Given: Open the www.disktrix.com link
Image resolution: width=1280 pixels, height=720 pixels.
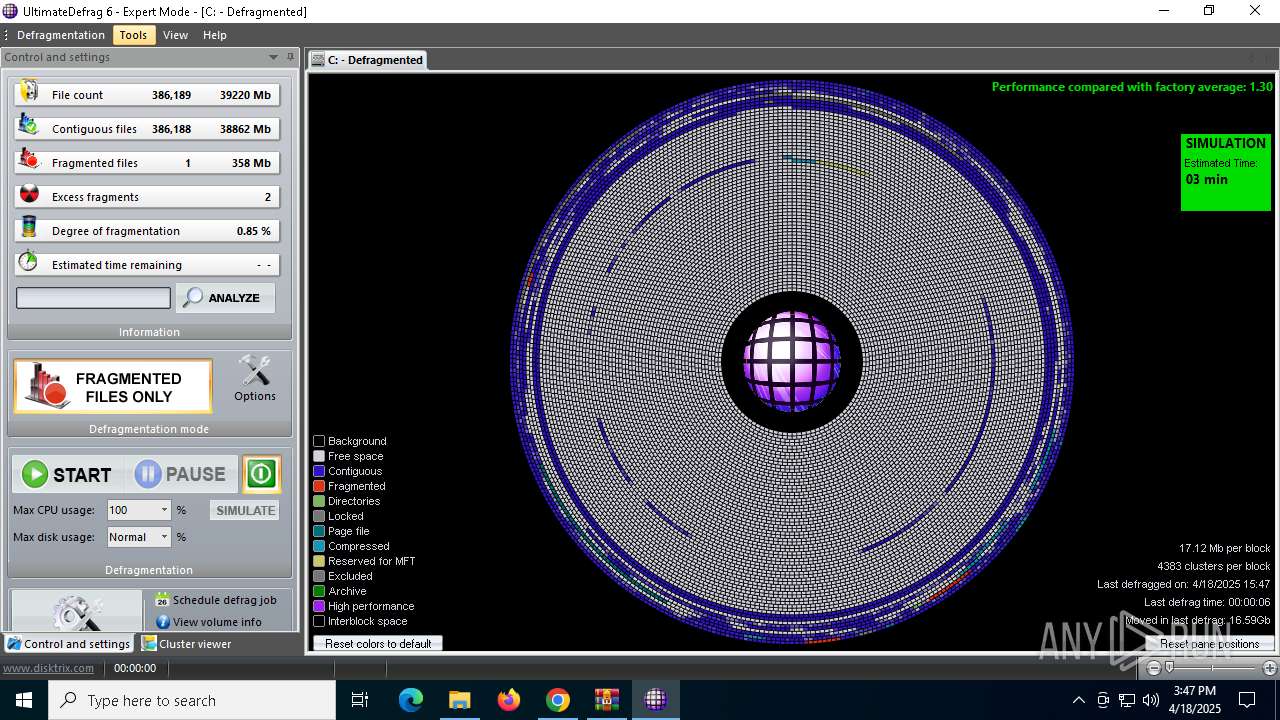Looking at the screenshot, I should point(48,668).
